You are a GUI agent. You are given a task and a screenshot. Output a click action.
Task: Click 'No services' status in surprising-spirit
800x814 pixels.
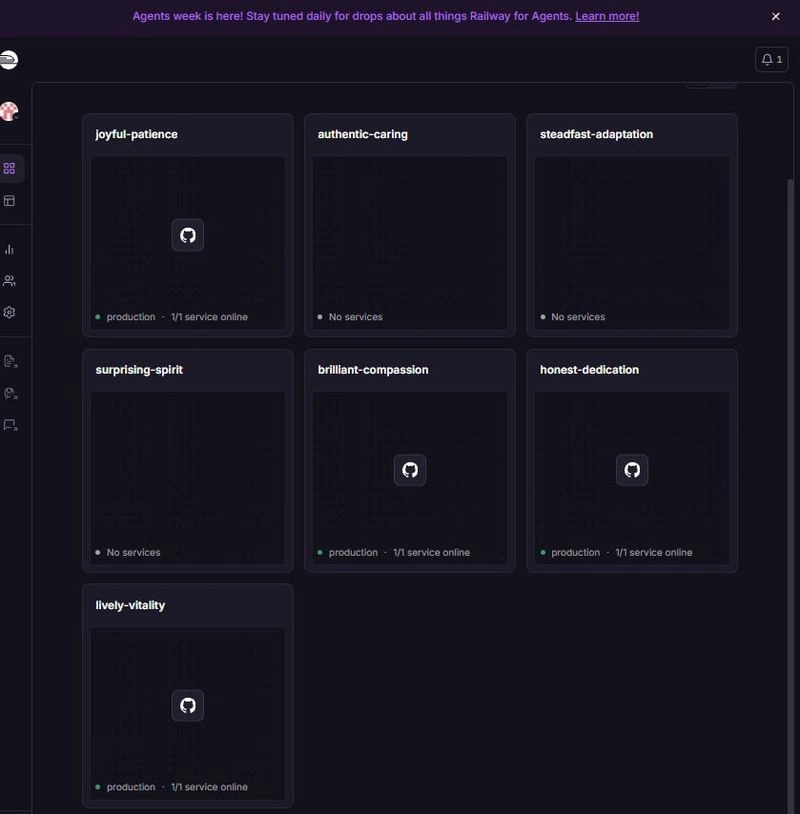(x=133, y=553)
